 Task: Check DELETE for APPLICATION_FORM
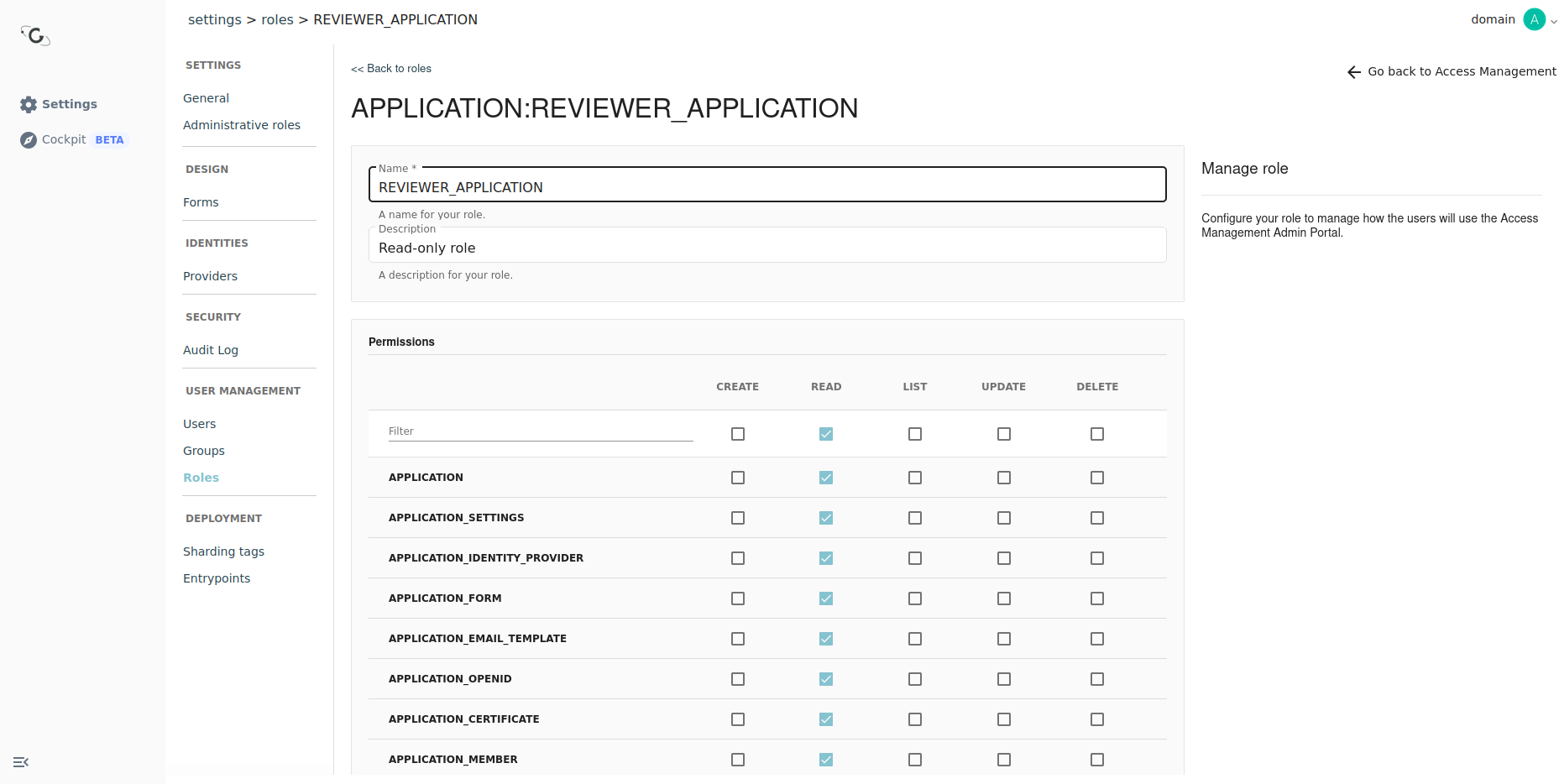(1096, 598)
